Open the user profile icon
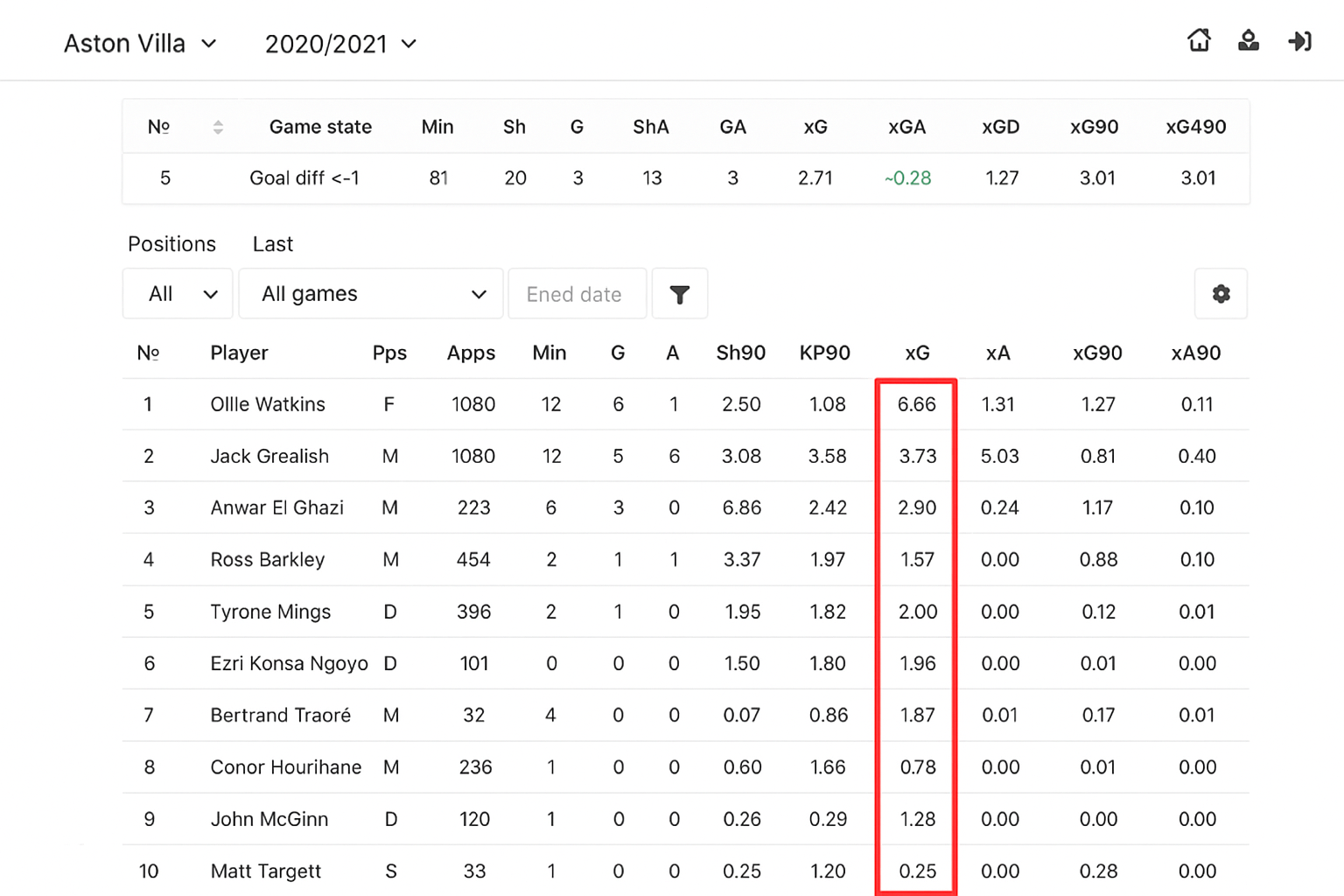Image resolution: width=1344 pixels, height=896 pixels. point(1249,40)
